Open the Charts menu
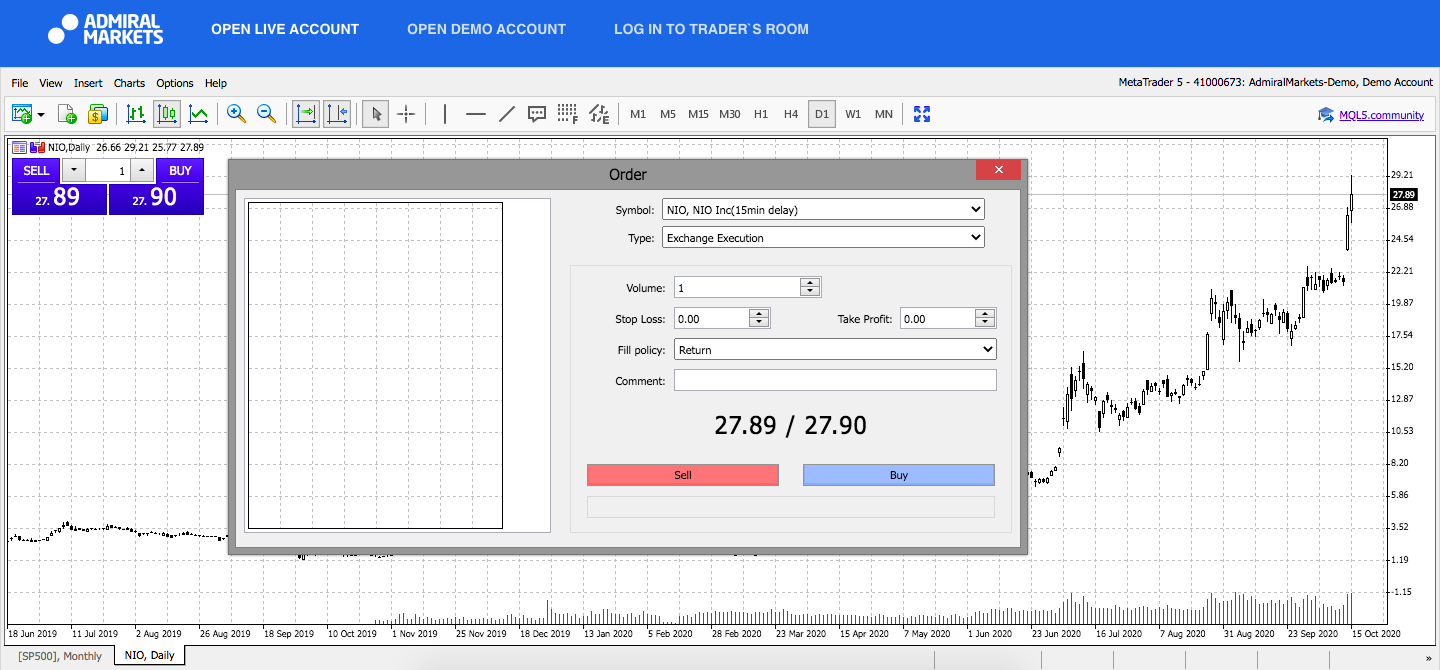1440x670 pixels. pos(129,83)
